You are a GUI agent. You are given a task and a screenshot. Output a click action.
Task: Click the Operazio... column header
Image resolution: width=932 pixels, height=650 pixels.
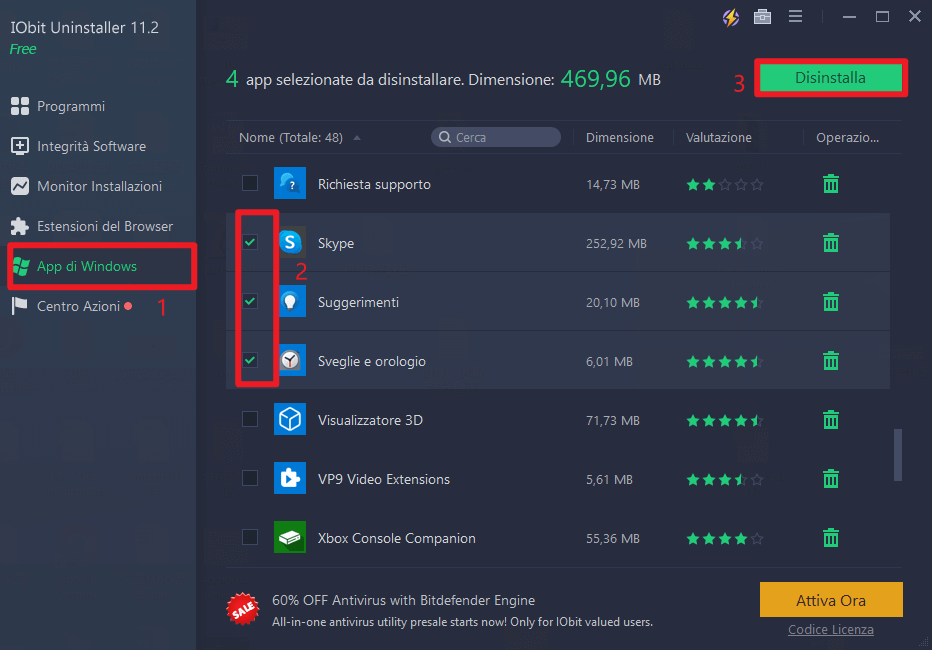click(x=847, y=138)
